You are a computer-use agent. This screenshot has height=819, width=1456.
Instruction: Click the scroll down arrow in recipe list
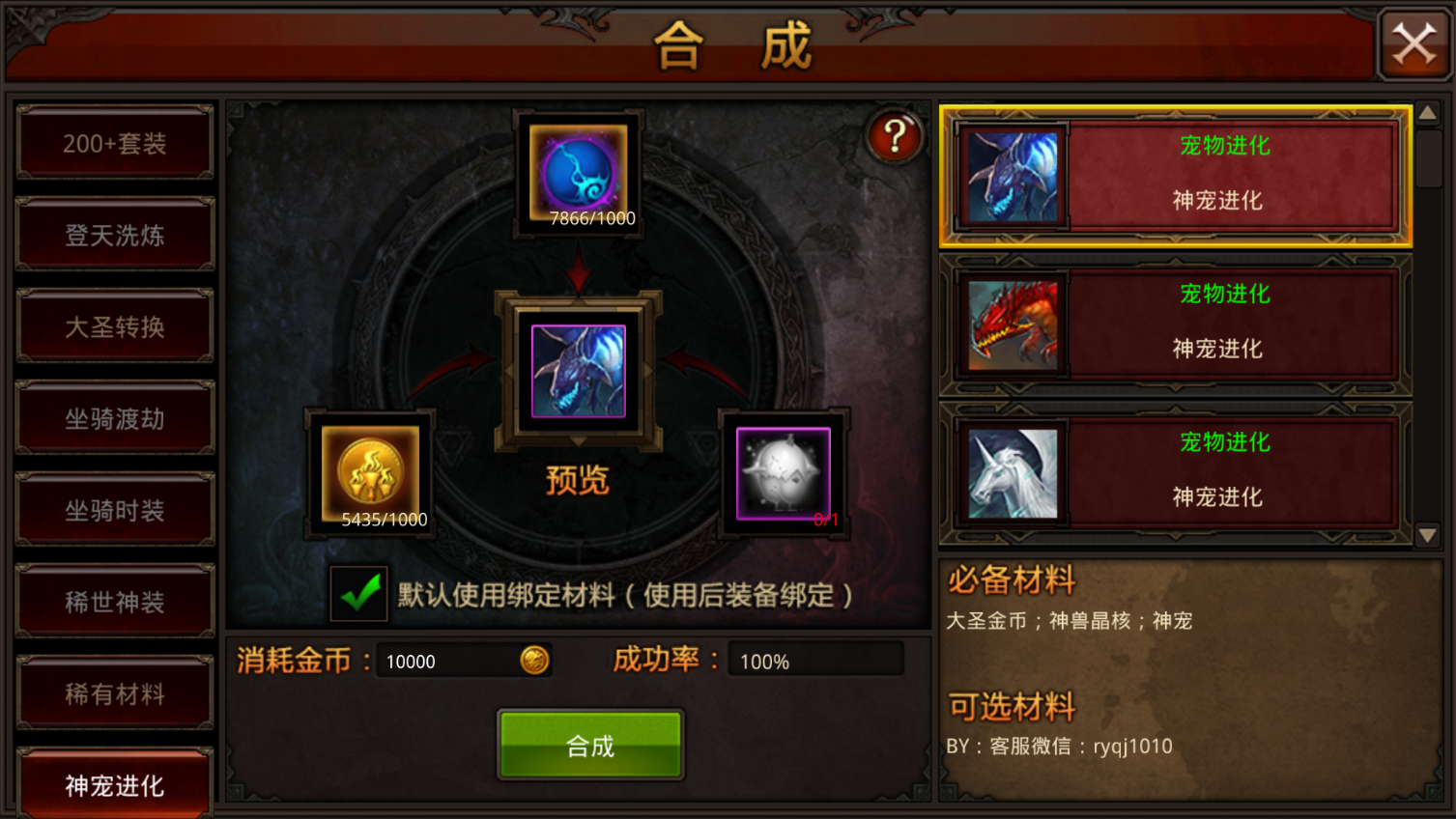(1427, 535)
